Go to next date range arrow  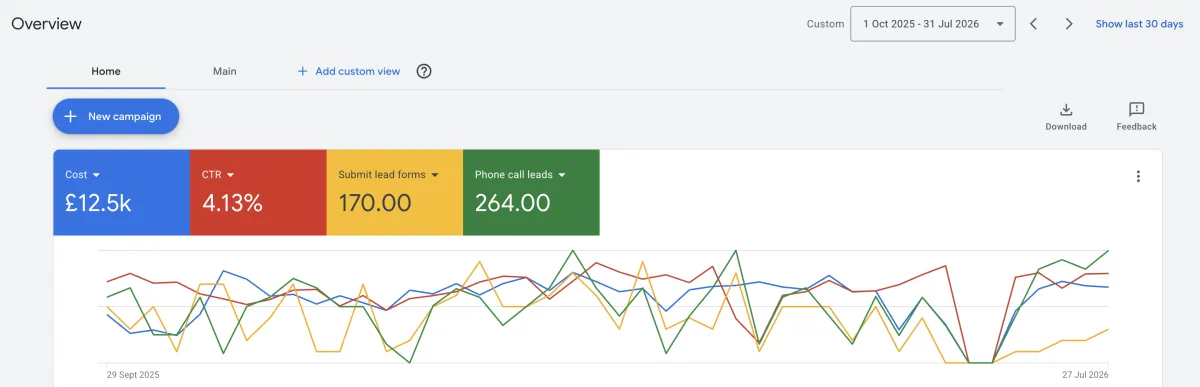(x=1069, y=24)
